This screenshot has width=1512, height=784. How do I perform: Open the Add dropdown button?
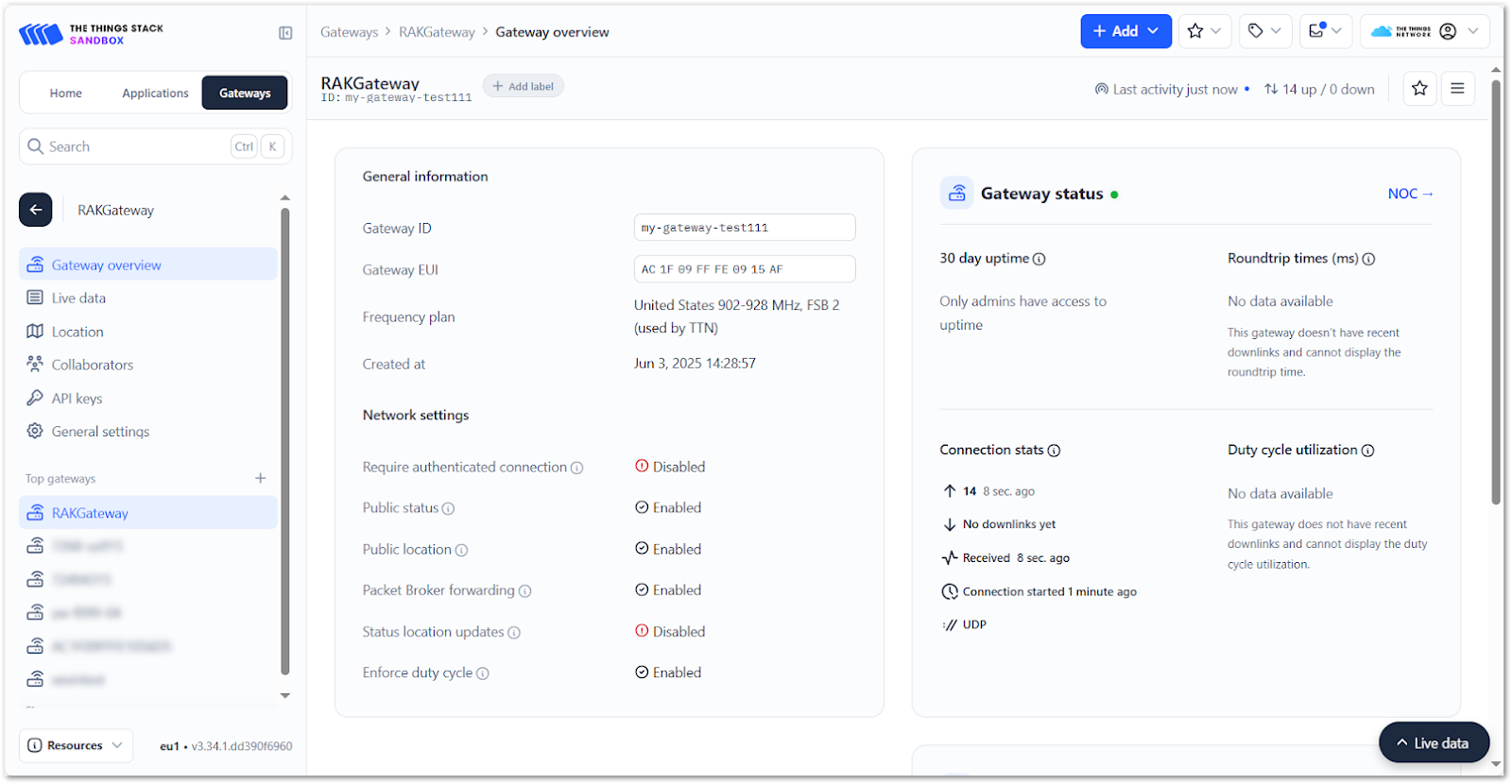[x=1125, y=31]
